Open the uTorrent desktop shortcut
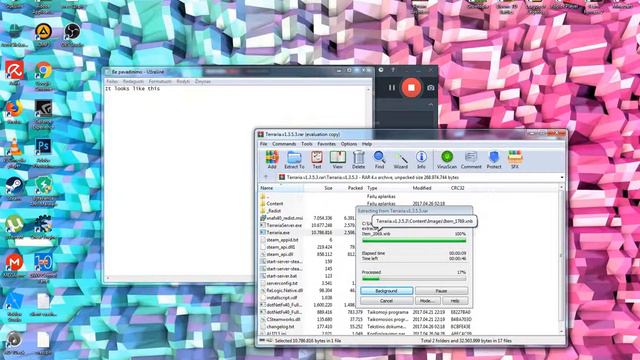The height and width of the screenshot is (360, 640). (14, 227)
